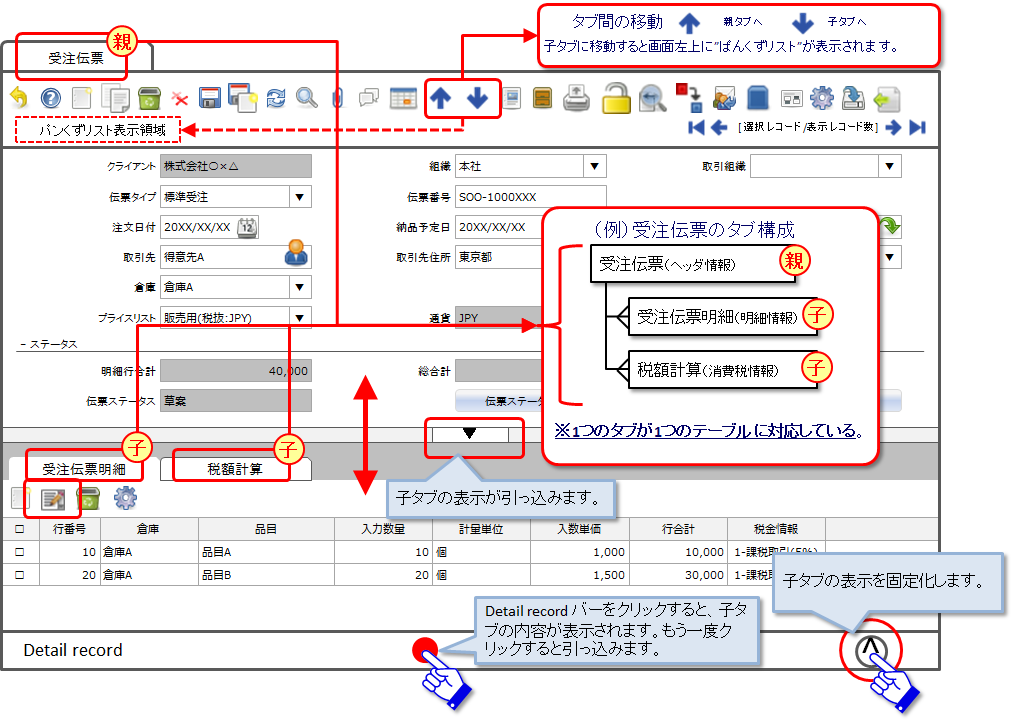The height and width of the screenshot is (723, 1013).
Task: Toggle grid view with the table icon
Action: pyautogui.click(x=402, y=98)
